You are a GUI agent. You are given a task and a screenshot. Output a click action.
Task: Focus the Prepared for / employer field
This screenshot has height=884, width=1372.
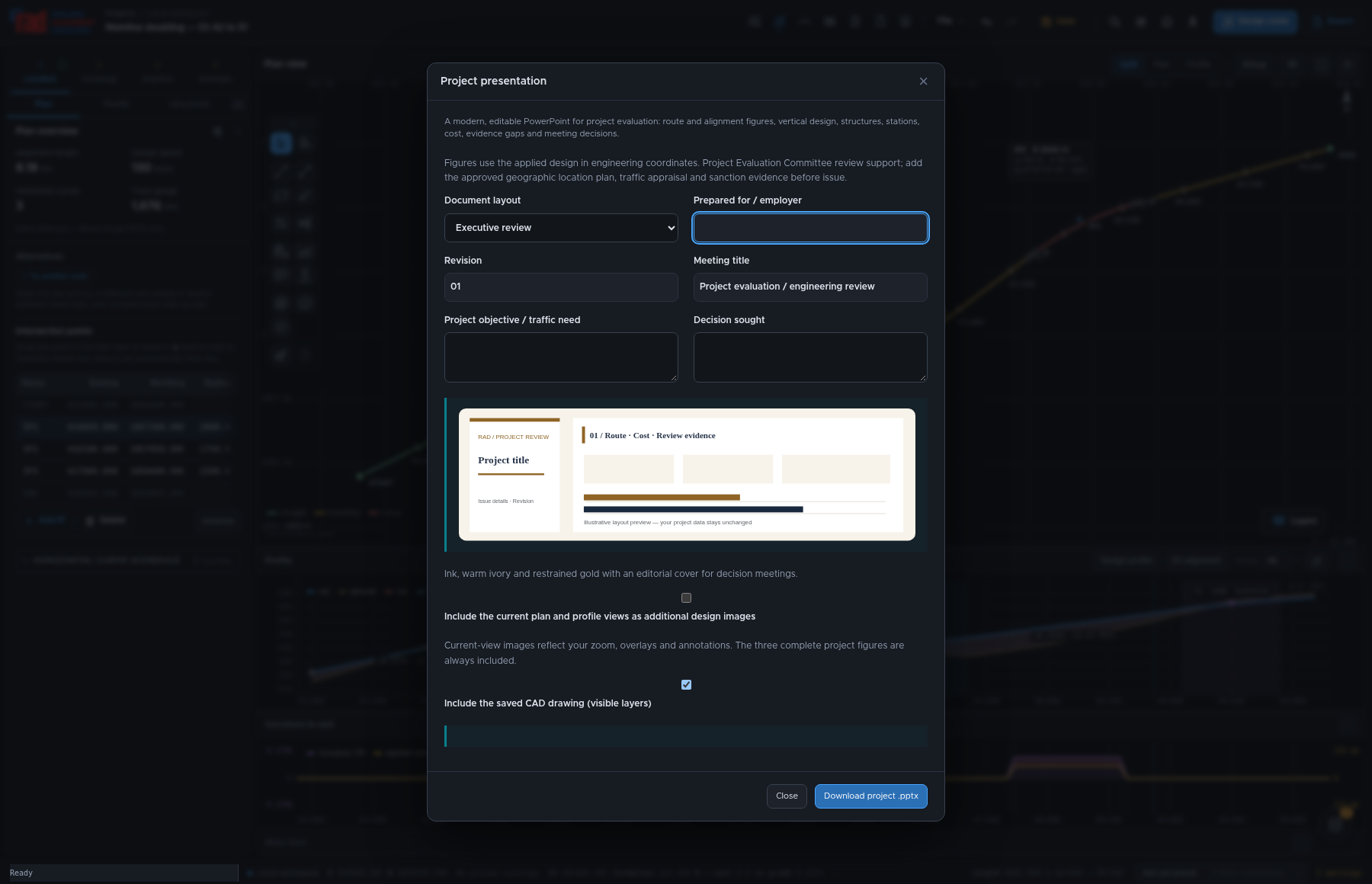(x=810, y=228)
